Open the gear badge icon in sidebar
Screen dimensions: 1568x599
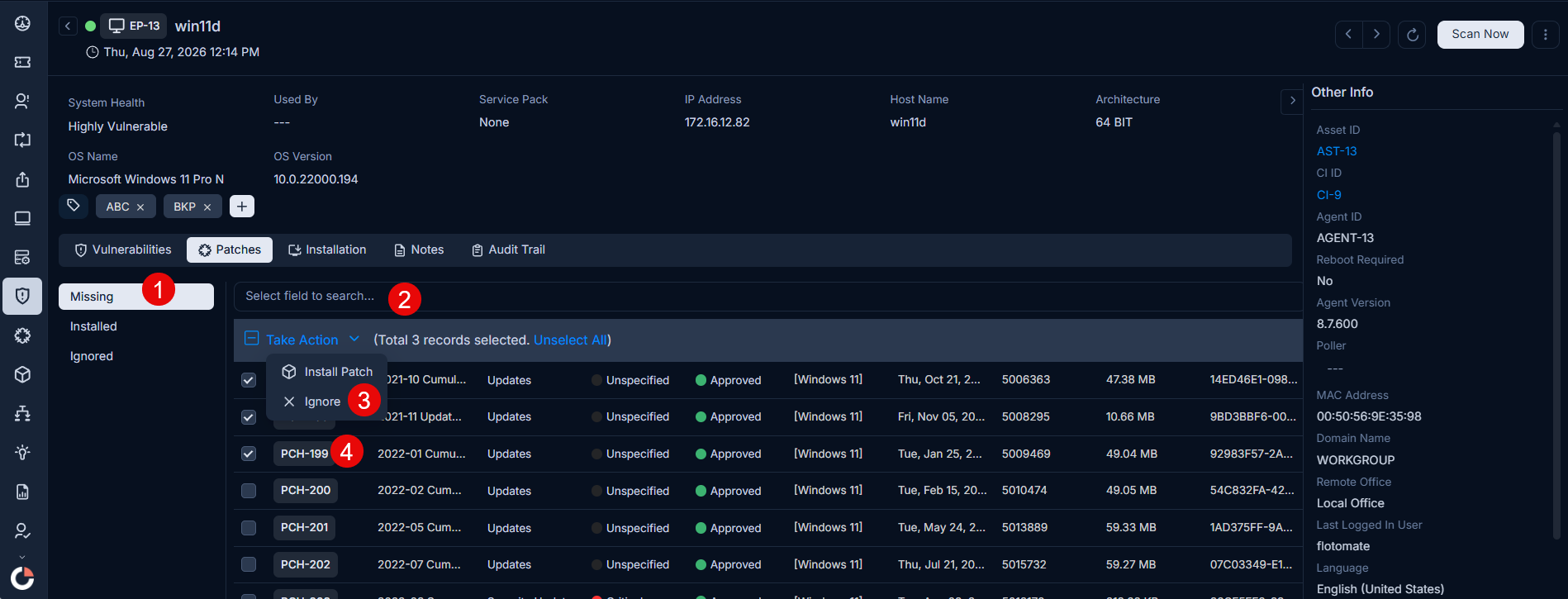22,335
